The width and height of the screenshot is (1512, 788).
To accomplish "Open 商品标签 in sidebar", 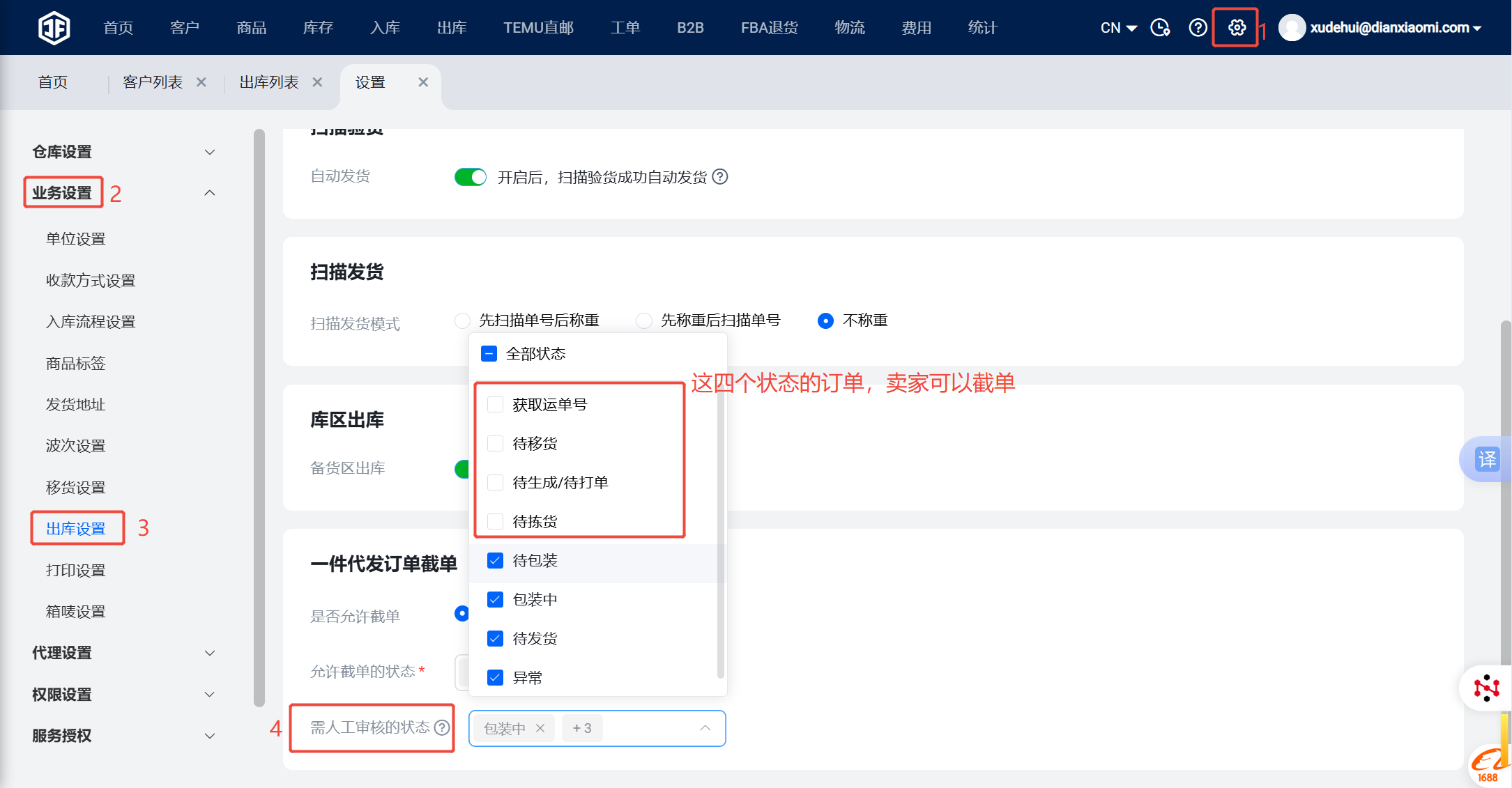I will point(76,364).
